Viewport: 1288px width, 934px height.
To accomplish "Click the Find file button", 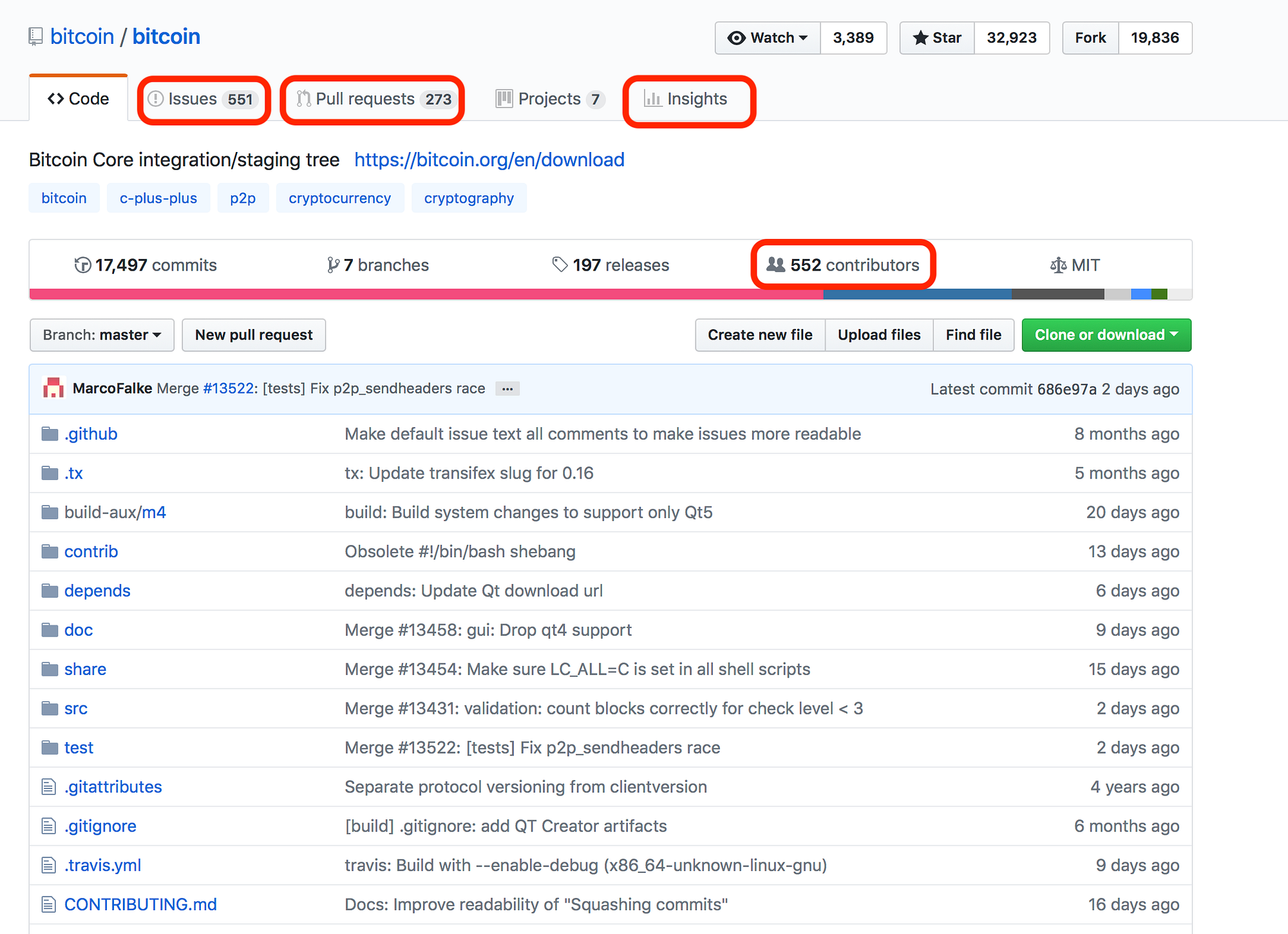I will 974,336.
